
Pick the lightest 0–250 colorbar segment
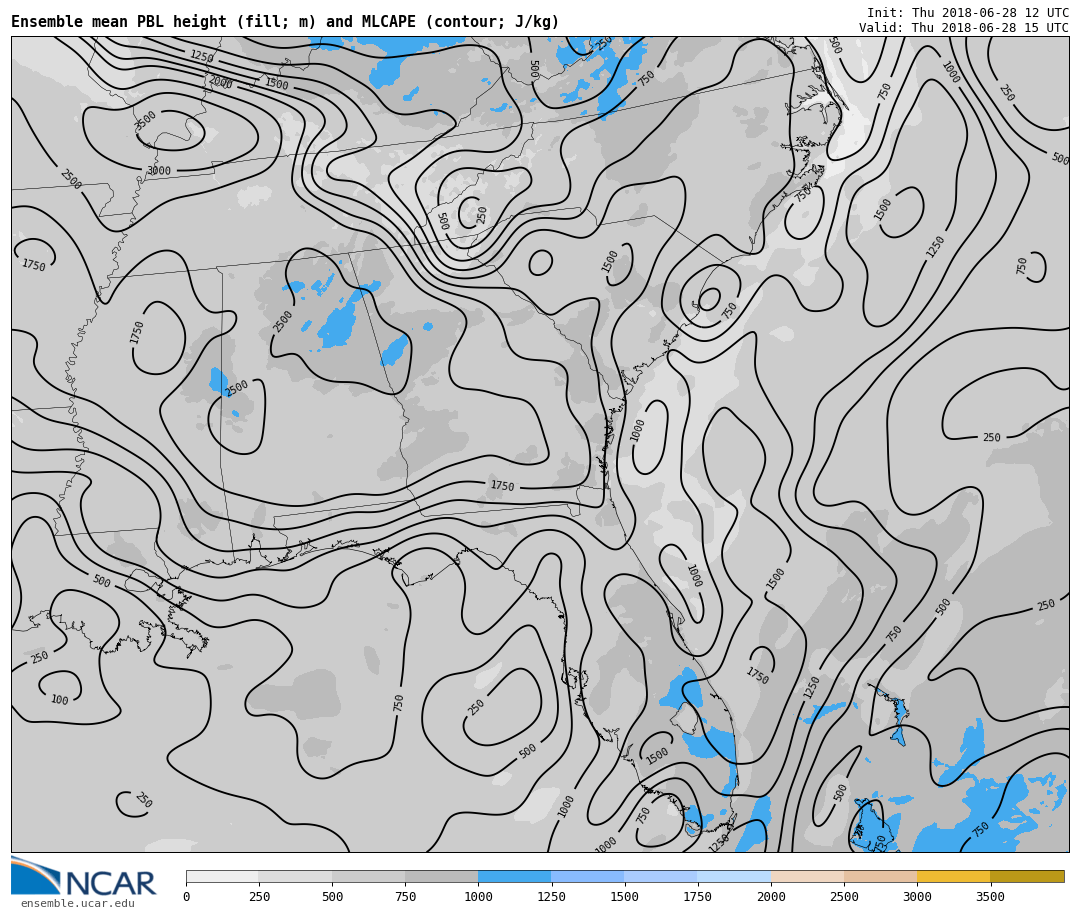click(222, 876)
